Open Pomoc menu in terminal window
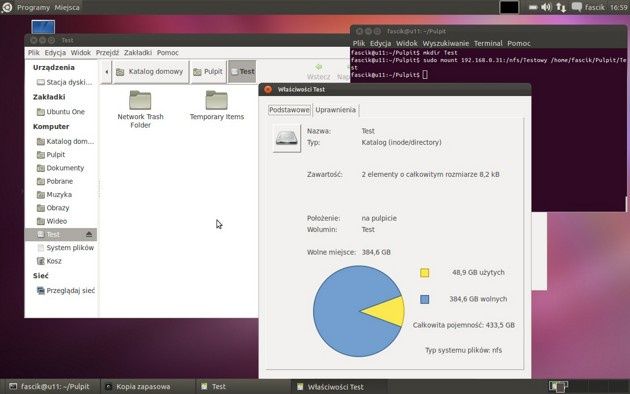This screenshot has height=394, width=630. tap(519, 43)
